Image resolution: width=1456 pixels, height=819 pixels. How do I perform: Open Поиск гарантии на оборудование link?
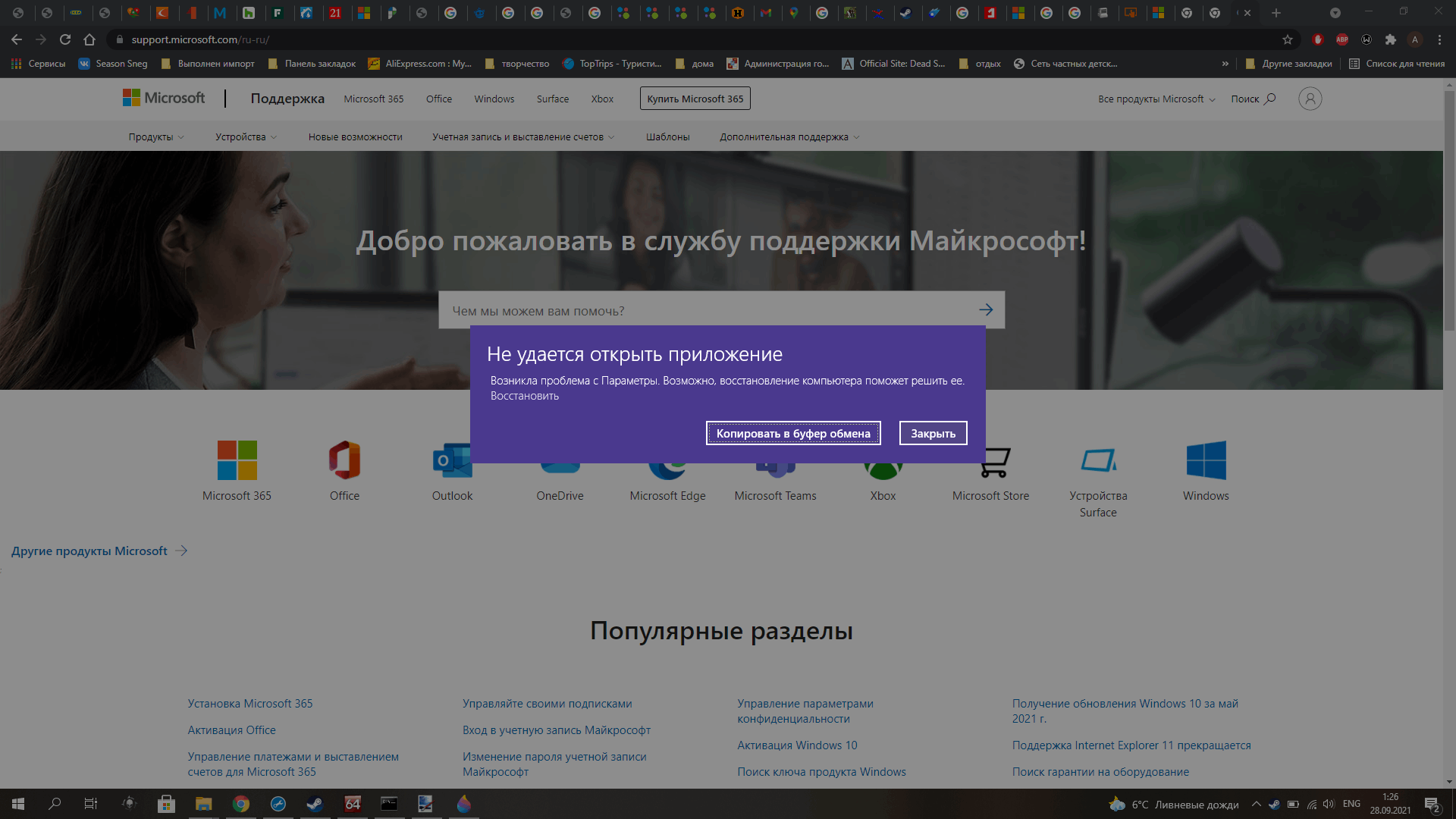[1100, 771]
